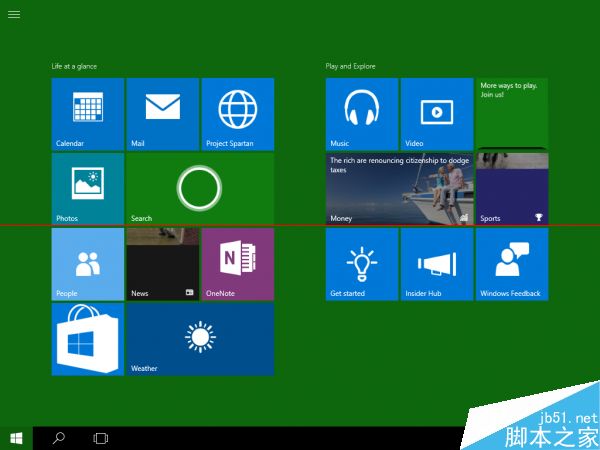
Task: Open Project Spartan browser tile
Action: tap(238, 114)
